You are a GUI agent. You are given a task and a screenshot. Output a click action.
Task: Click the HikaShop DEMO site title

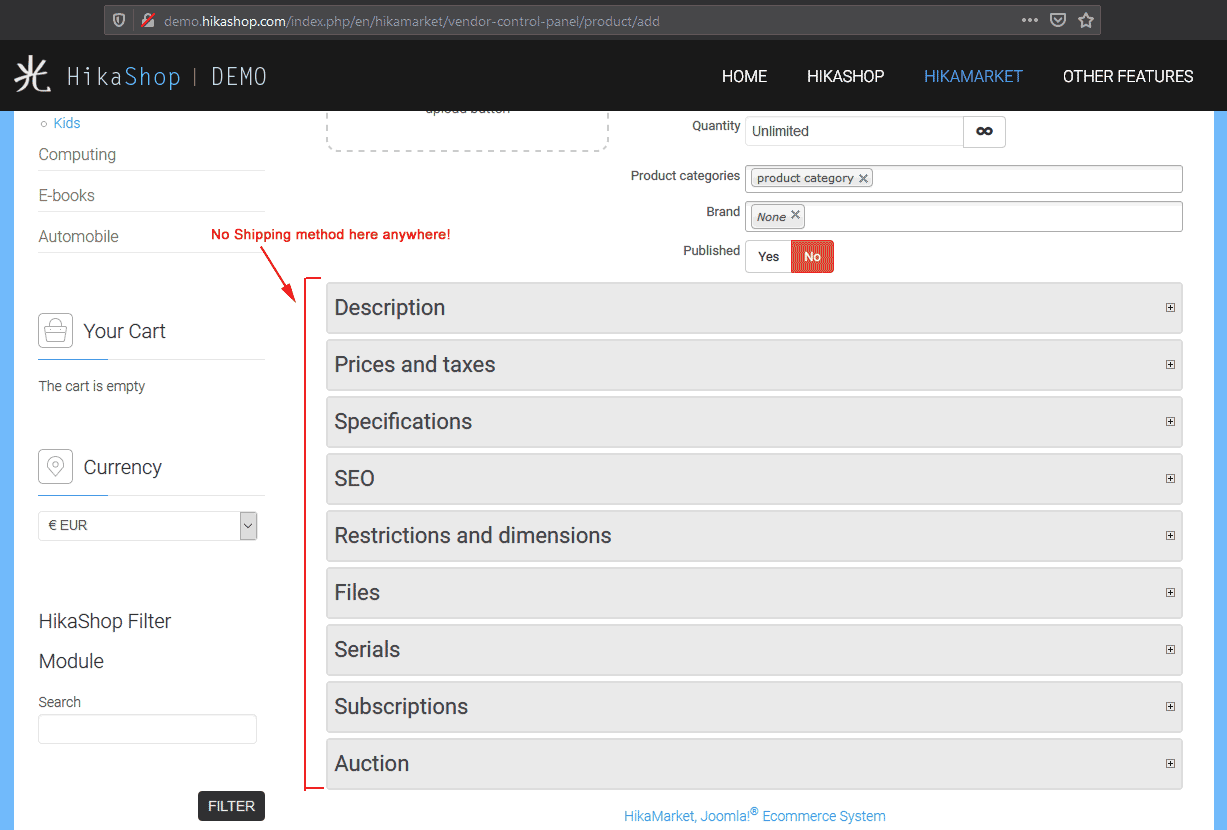point(167,76)
